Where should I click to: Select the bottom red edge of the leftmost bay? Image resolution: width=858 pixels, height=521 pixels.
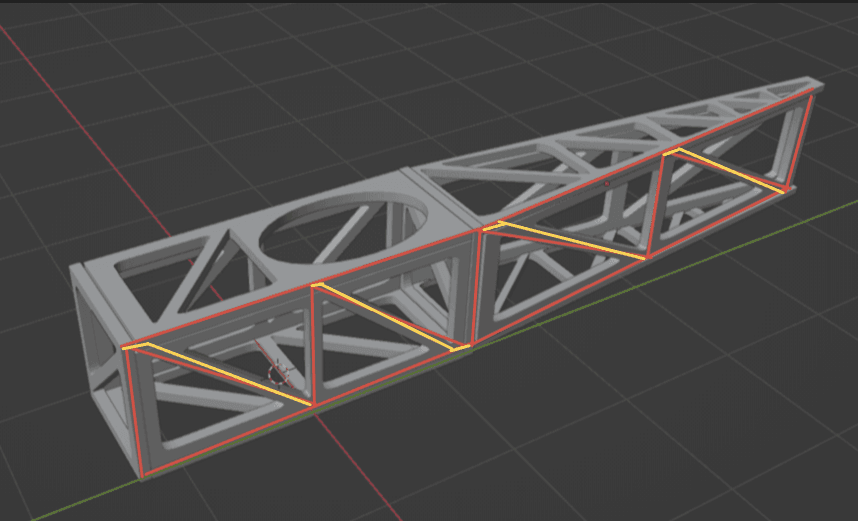pyautogui.click(x=230, y=437)
